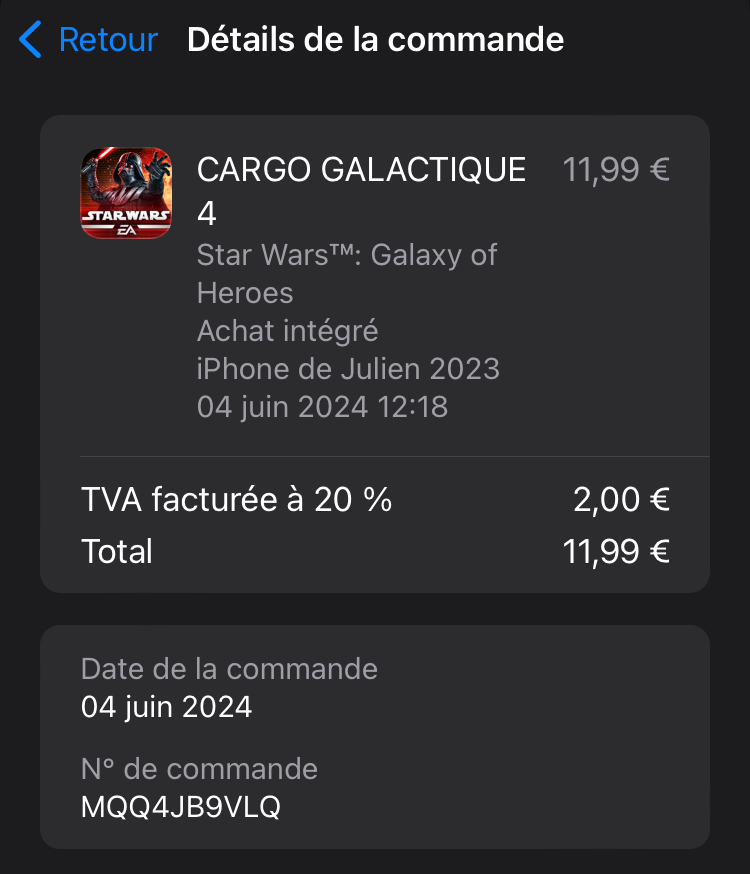Click the N° de commande heading
This screenshot has width=750, height=874.
pos(199,769)
